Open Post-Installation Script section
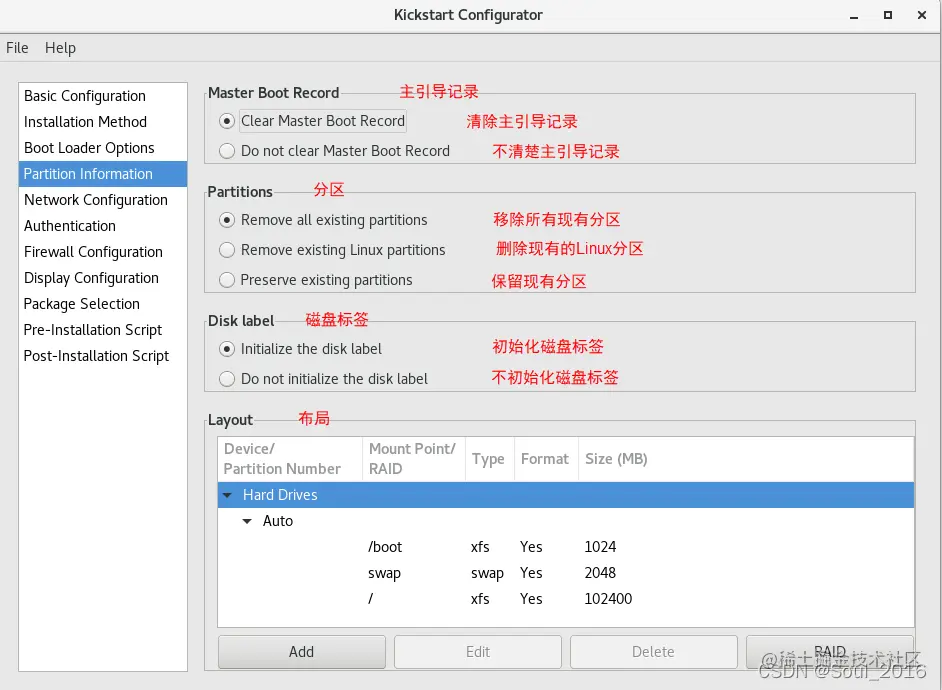 103,356
